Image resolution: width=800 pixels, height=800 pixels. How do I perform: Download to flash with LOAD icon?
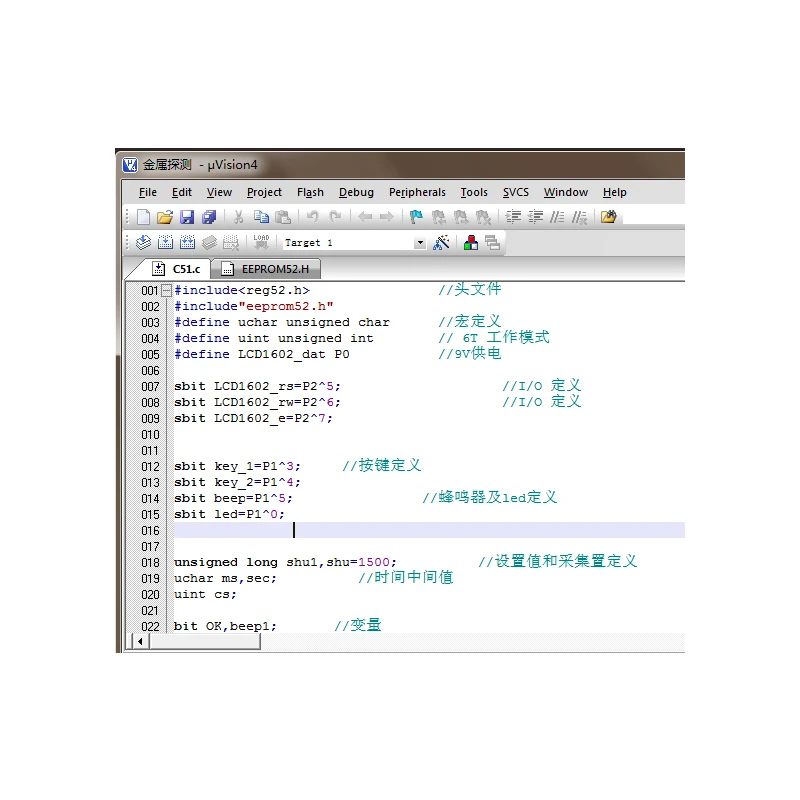[261, 242]
